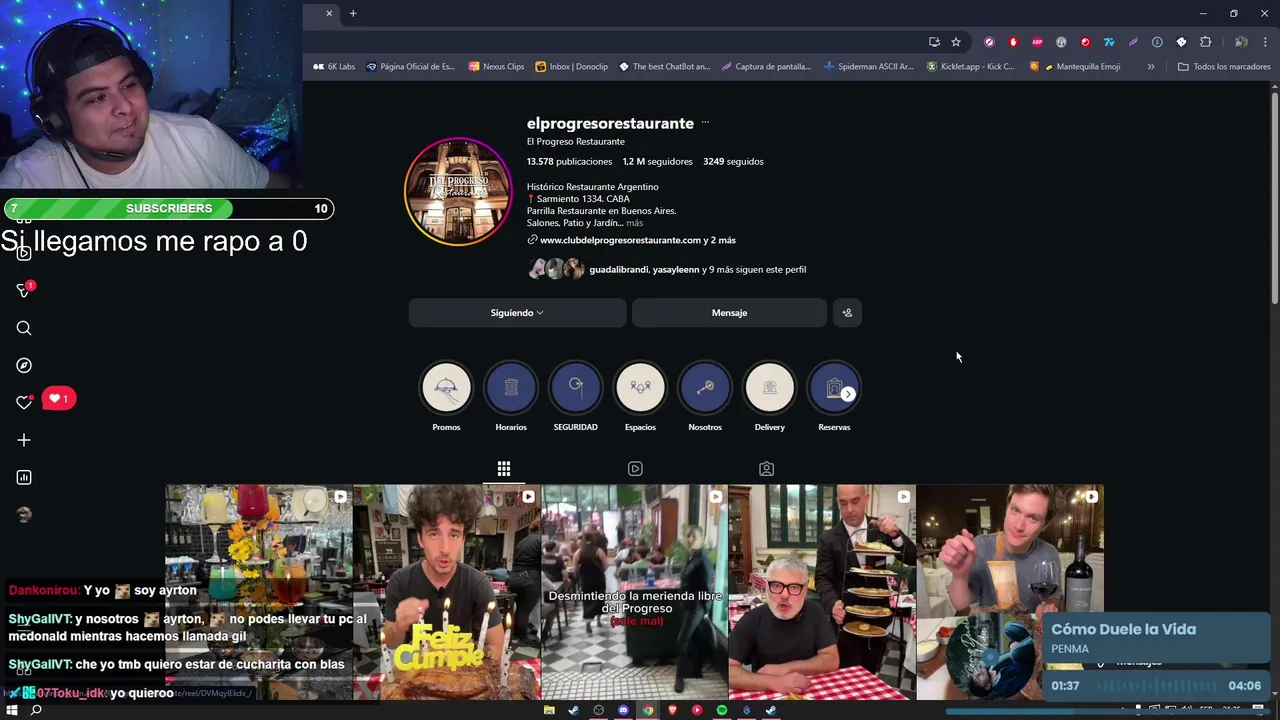Bookmark this page with the star icon
The width and height of the screenshot is (1280, 720).
click(x=956, y=42)
